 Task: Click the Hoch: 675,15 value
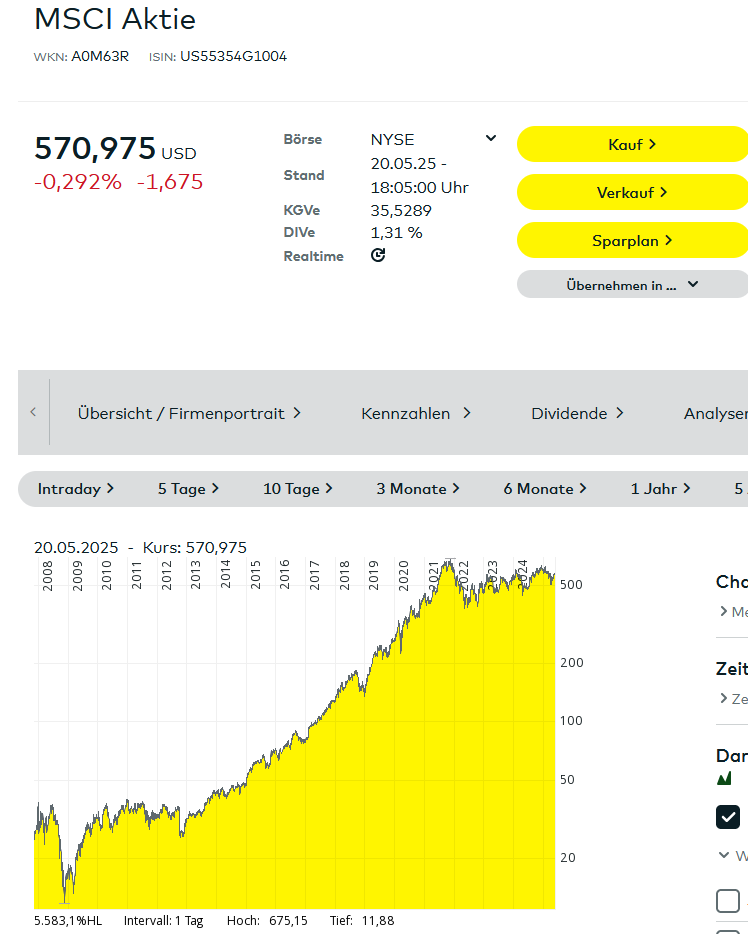coord(267,920)
